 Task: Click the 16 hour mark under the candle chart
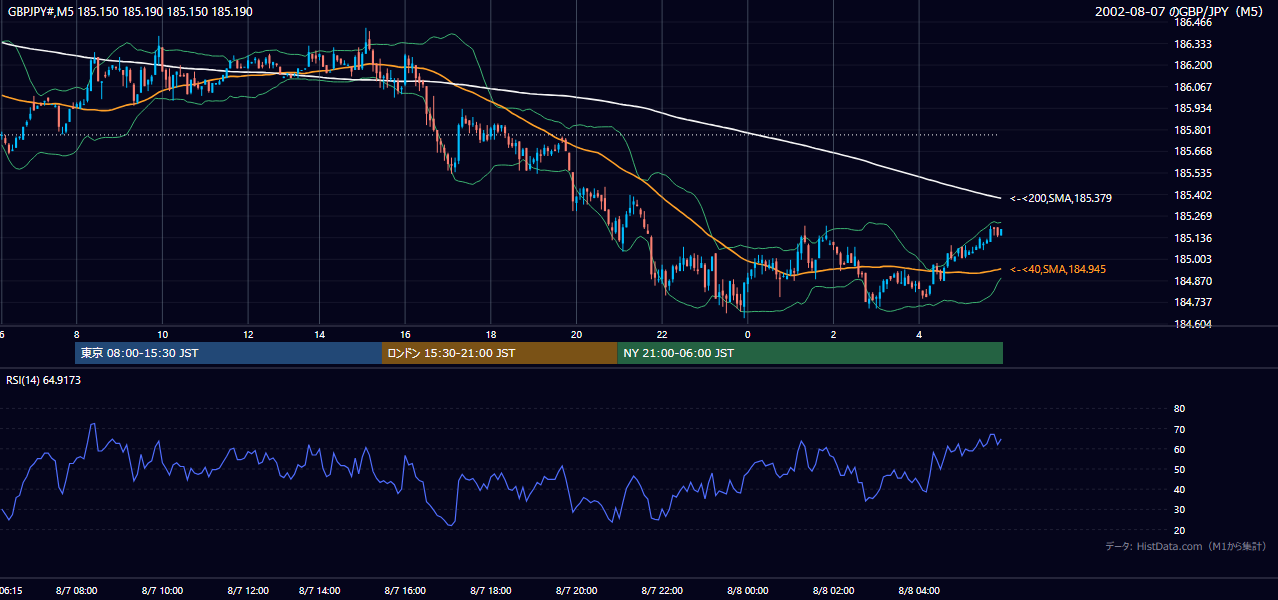coord(405,335)
